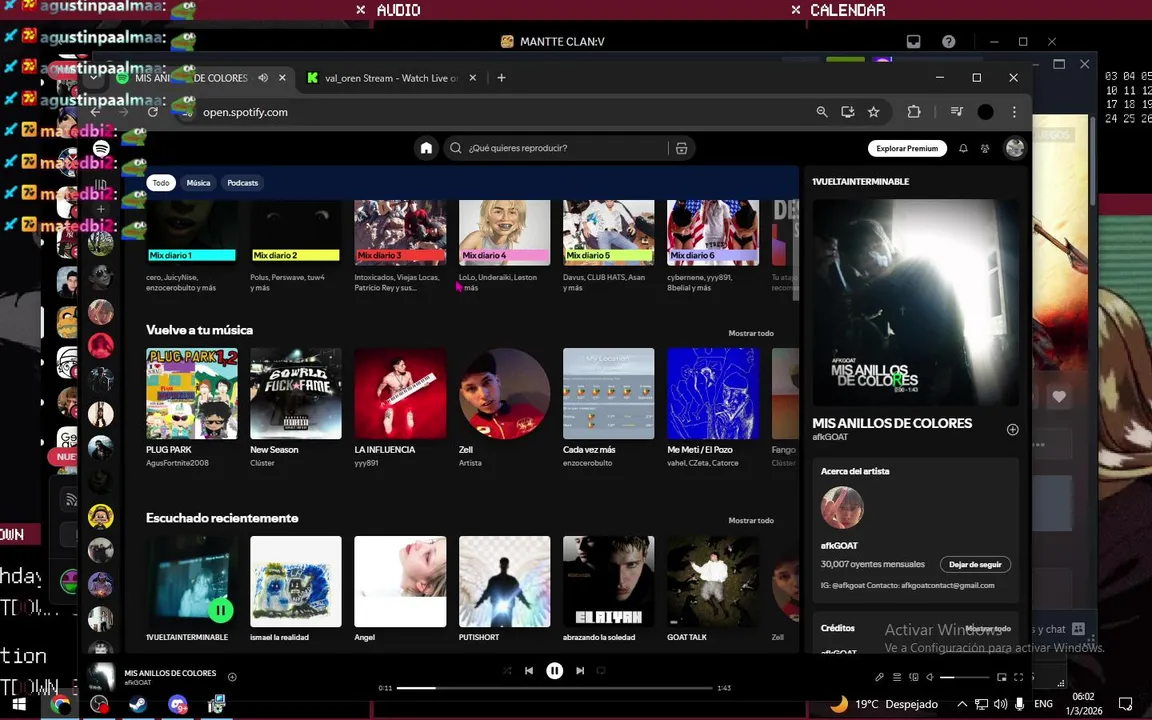Image resolution: width=1152 pixels, height=720 pixels.
Task: Open Chrome three-dot menu
Action: [1015, 112]
